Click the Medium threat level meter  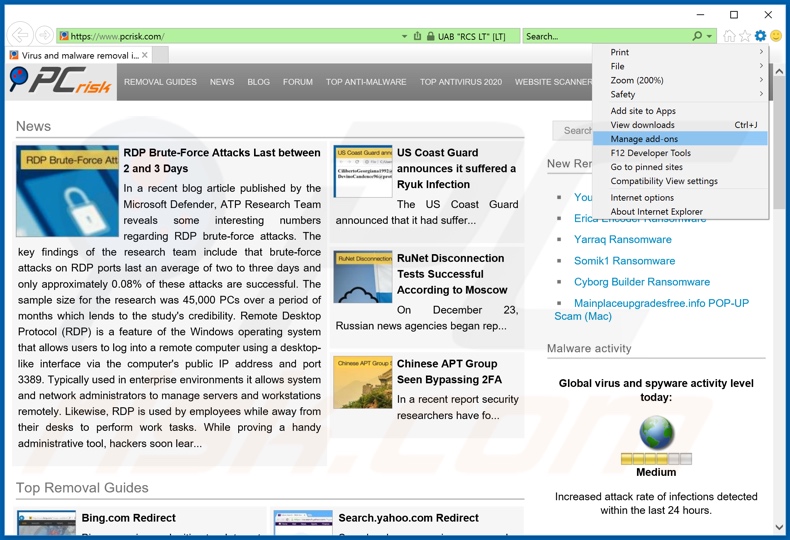coord(656,458)
